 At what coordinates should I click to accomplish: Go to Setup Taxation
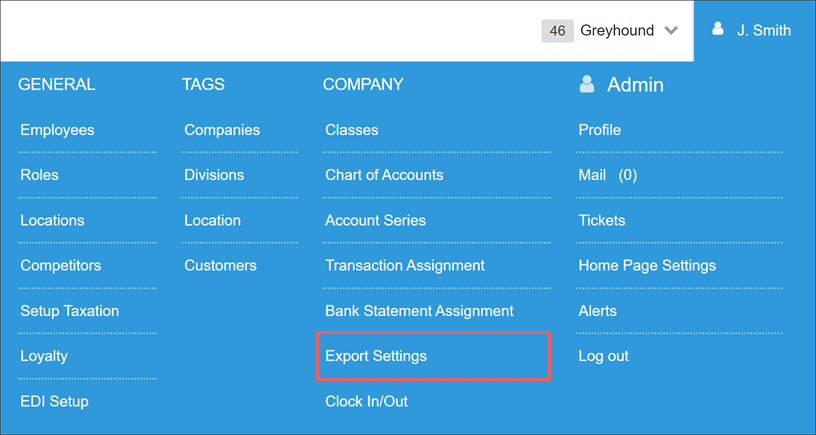(x=70, y=311)
